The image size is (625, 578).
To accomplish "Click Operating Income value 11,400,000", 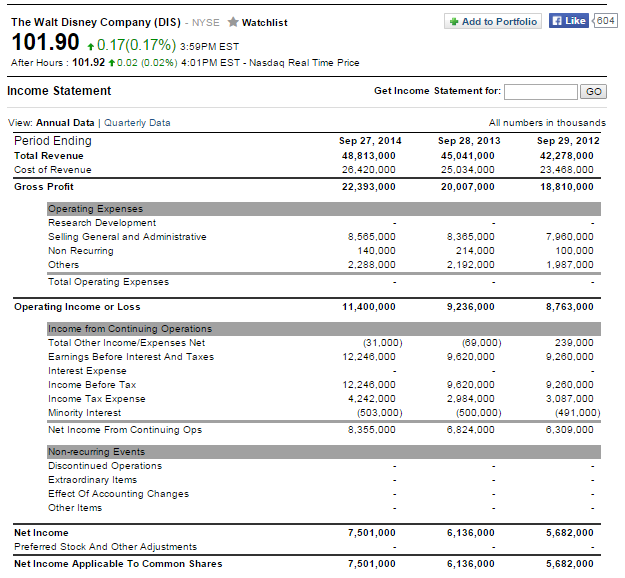I will tap(369, 307).
